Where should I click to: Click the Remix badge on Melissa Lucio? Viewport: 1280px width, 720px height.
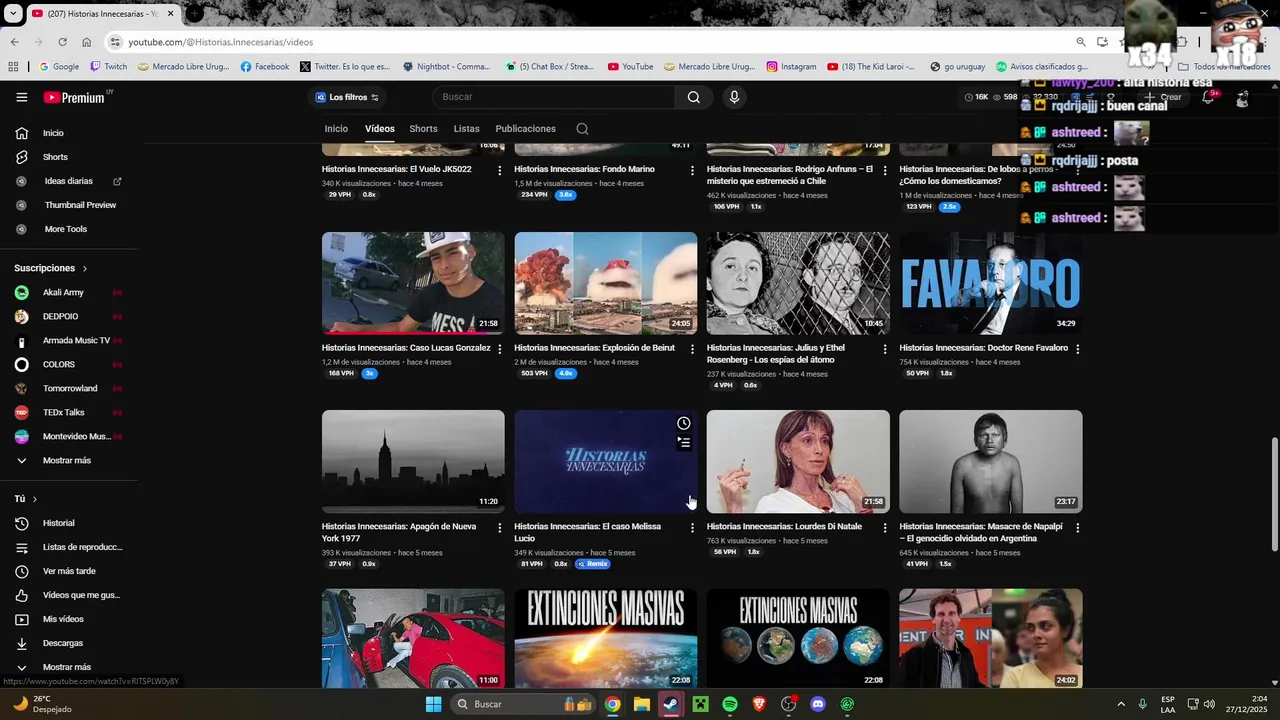(593, 564)
